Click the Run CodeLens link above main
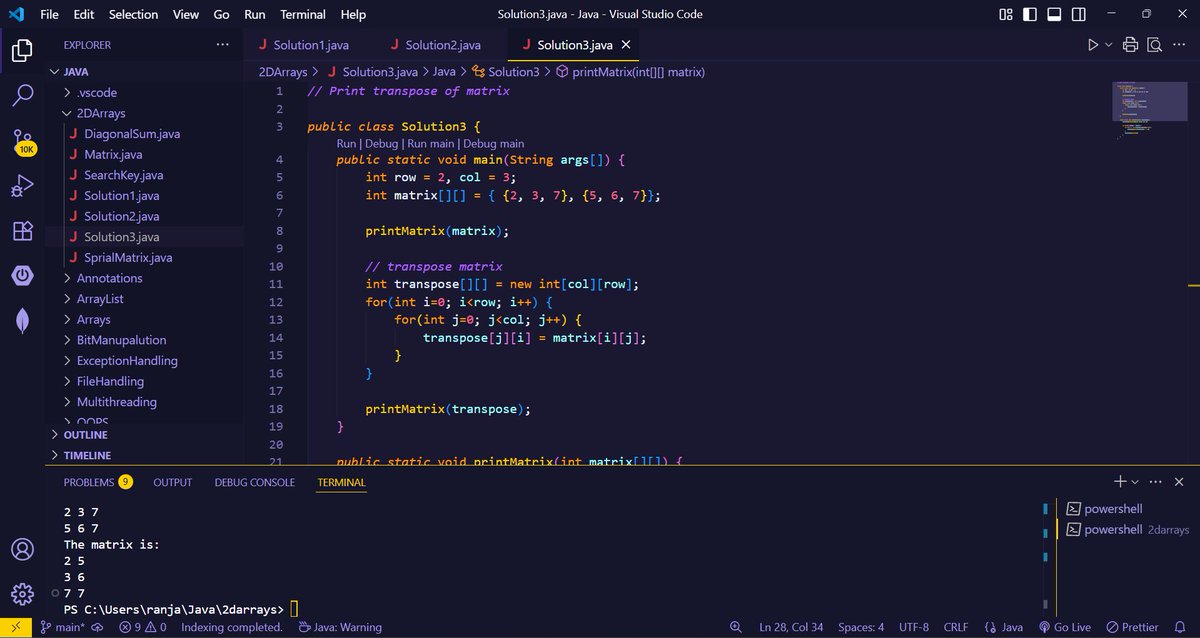The width and height of the screenshot is (1200, 638). pos(346,144)
